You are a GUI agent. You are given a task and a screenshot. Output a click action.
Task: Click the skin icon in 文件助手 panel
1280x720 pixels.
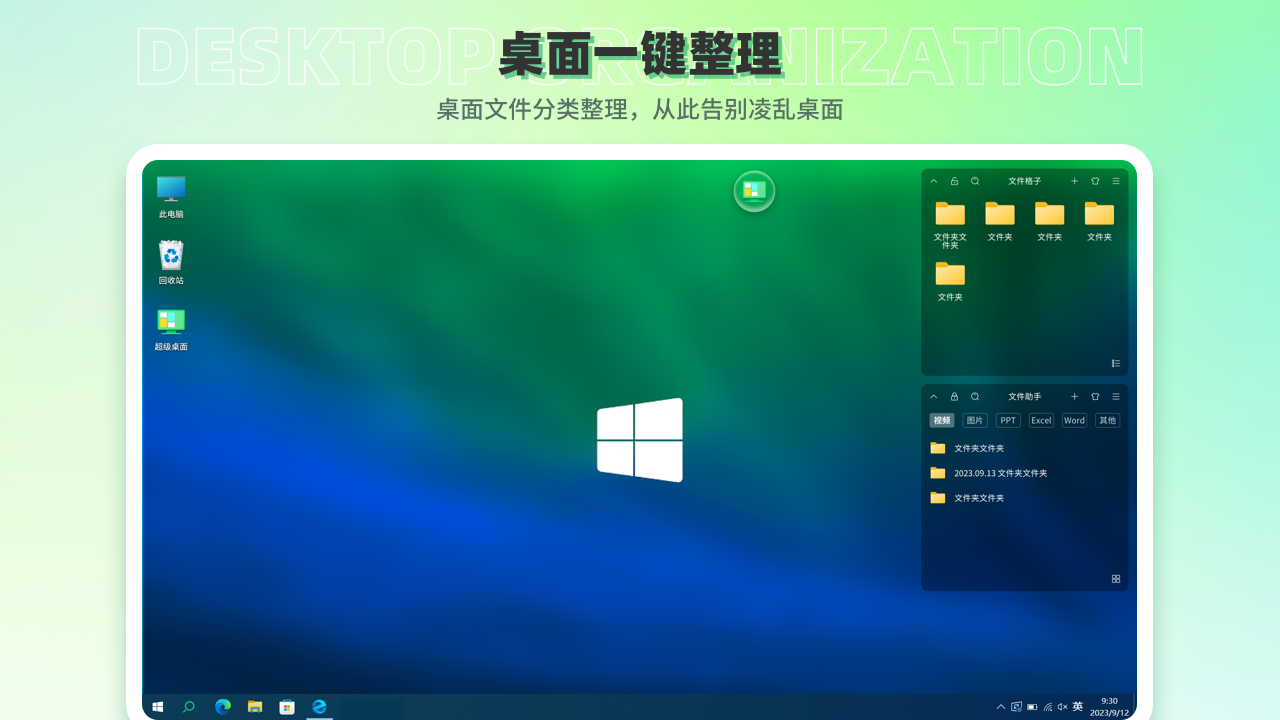(x=1095, y=396)
